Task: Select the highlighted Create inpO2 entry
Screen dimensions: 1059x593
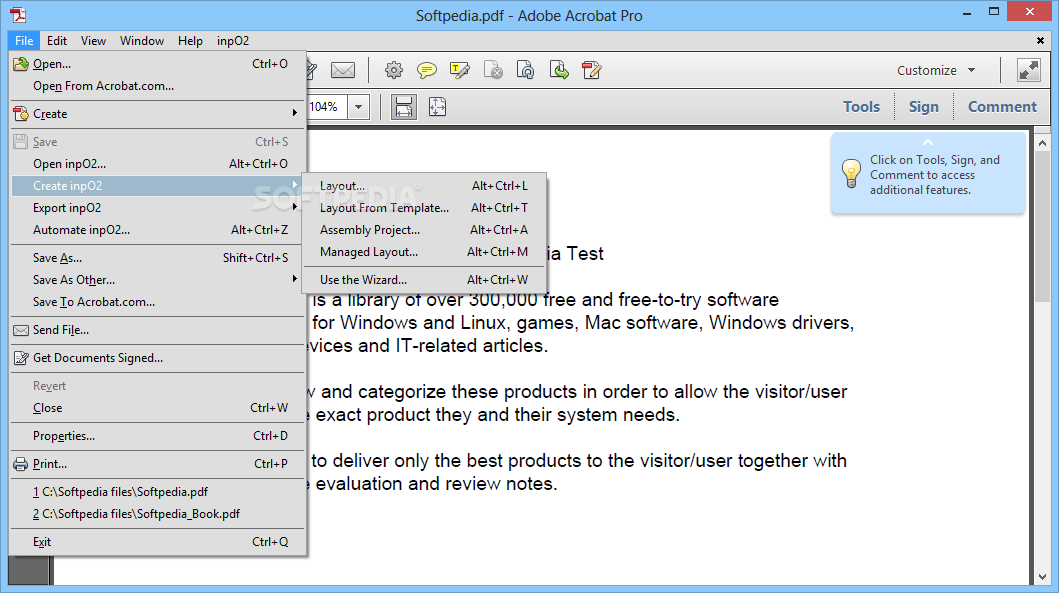Action: coord(157,186)
